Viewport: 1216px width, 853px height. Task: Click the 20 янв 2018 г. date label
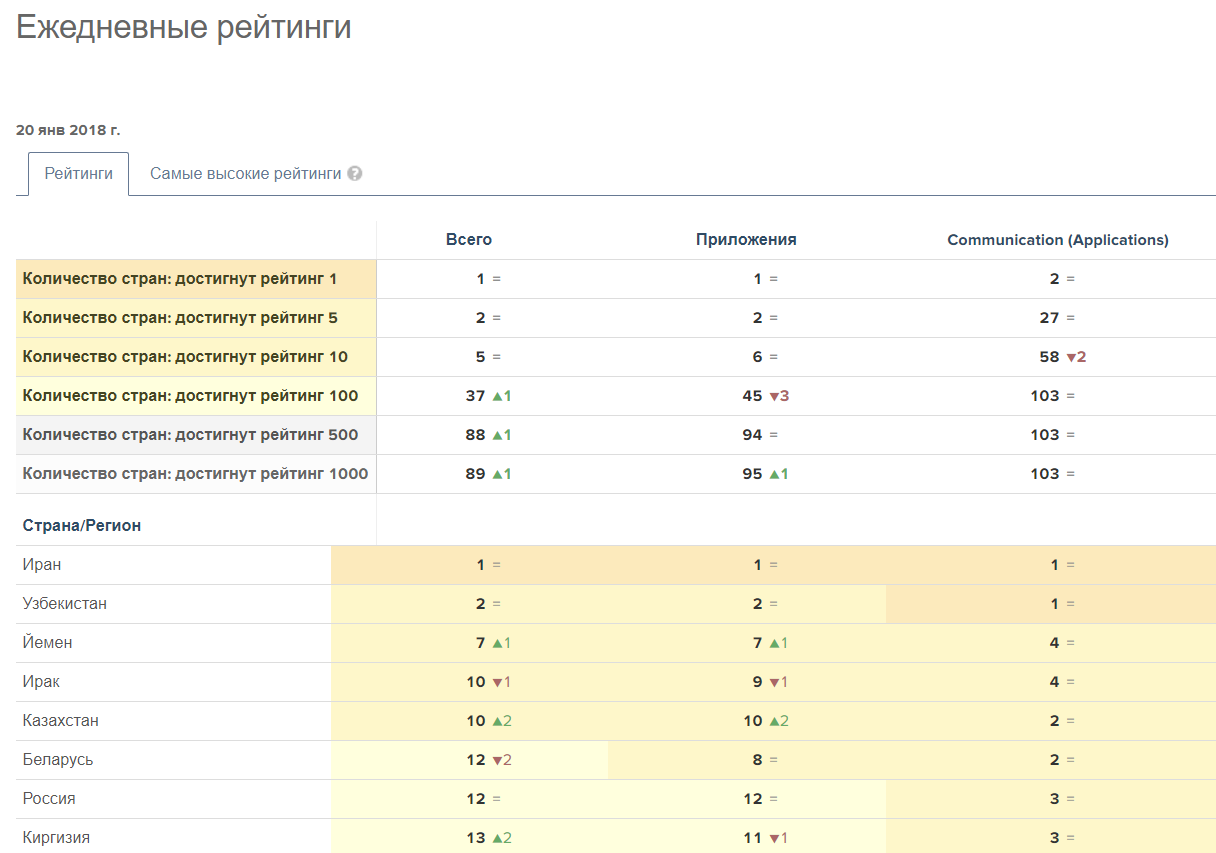tap(68, 130)
